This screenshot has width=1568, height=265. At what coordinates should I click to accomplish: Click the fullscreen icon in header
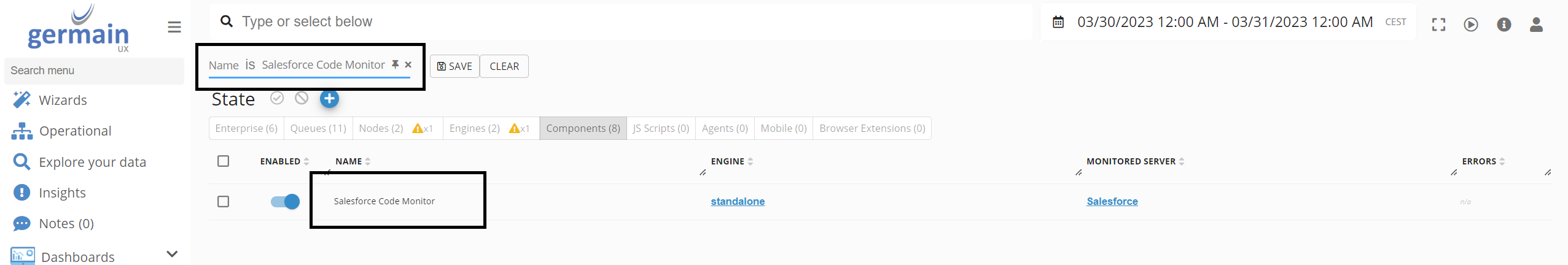click(1438, 25)
